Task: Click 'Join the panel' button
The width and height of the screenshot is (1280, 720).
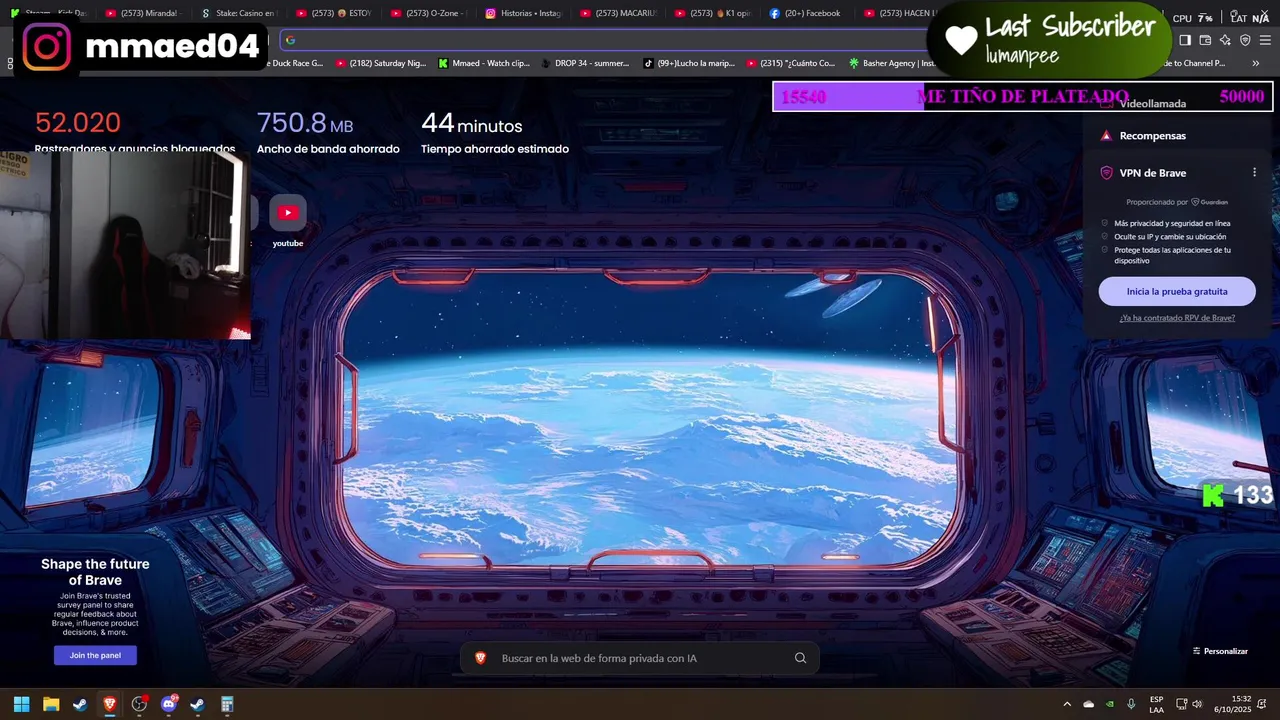Action: (x=95, y=656)
